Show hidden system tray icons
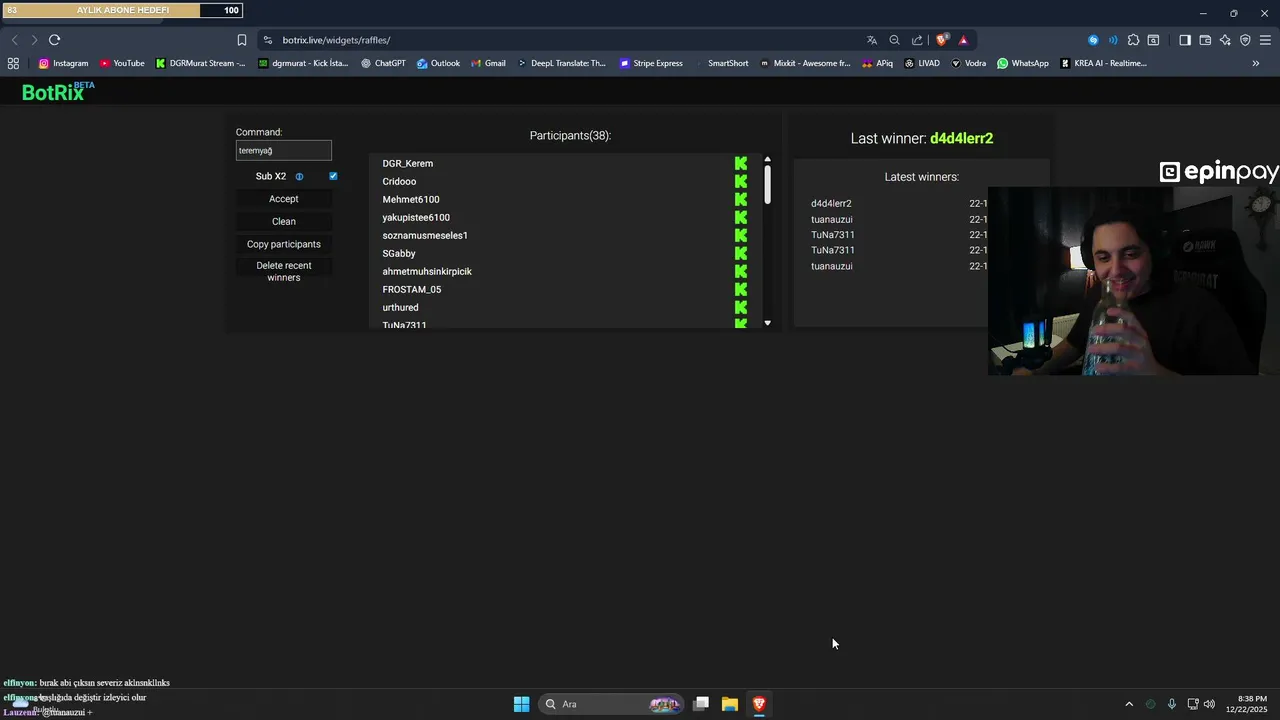1280x720 pixels. [1129, 704]
